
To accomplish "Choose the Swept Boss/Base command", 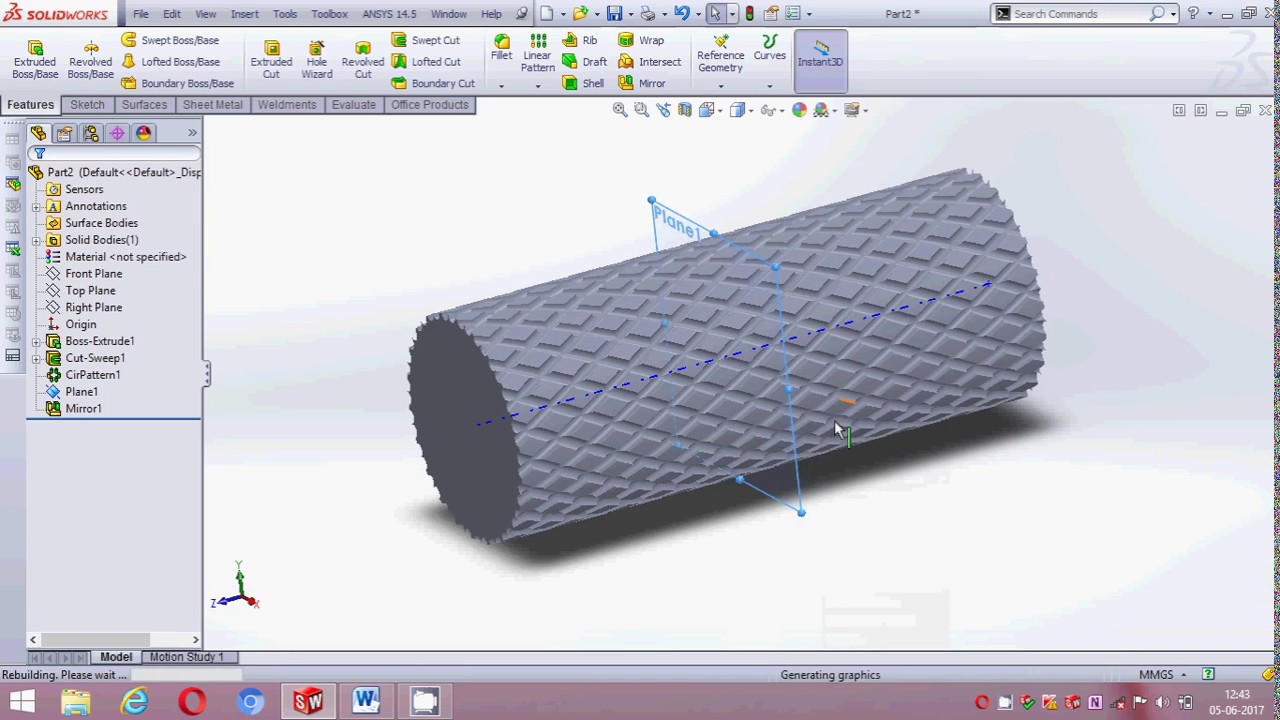I will [170, 40].
